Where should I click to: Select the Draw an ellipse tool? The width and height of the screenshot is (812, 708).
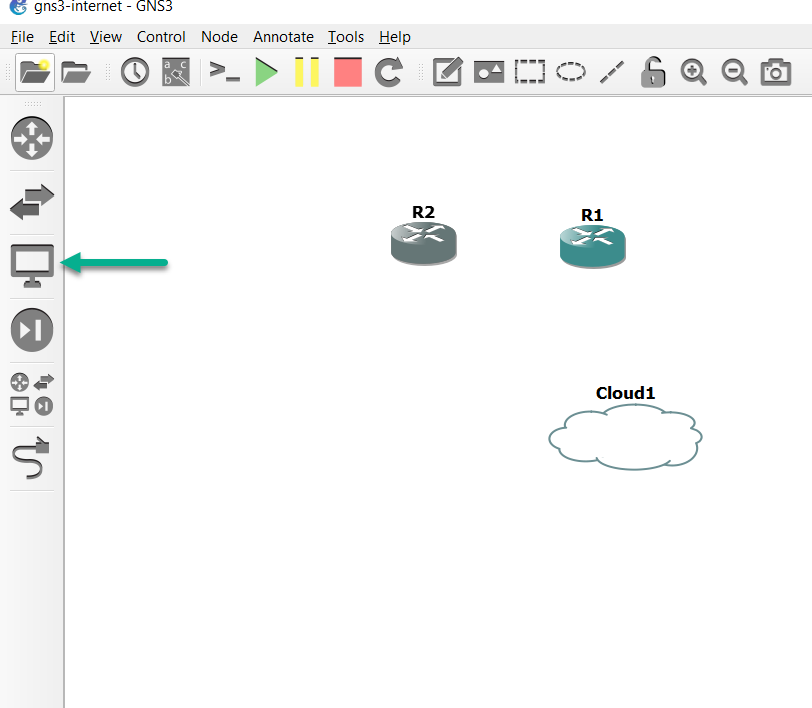(571, 72)
